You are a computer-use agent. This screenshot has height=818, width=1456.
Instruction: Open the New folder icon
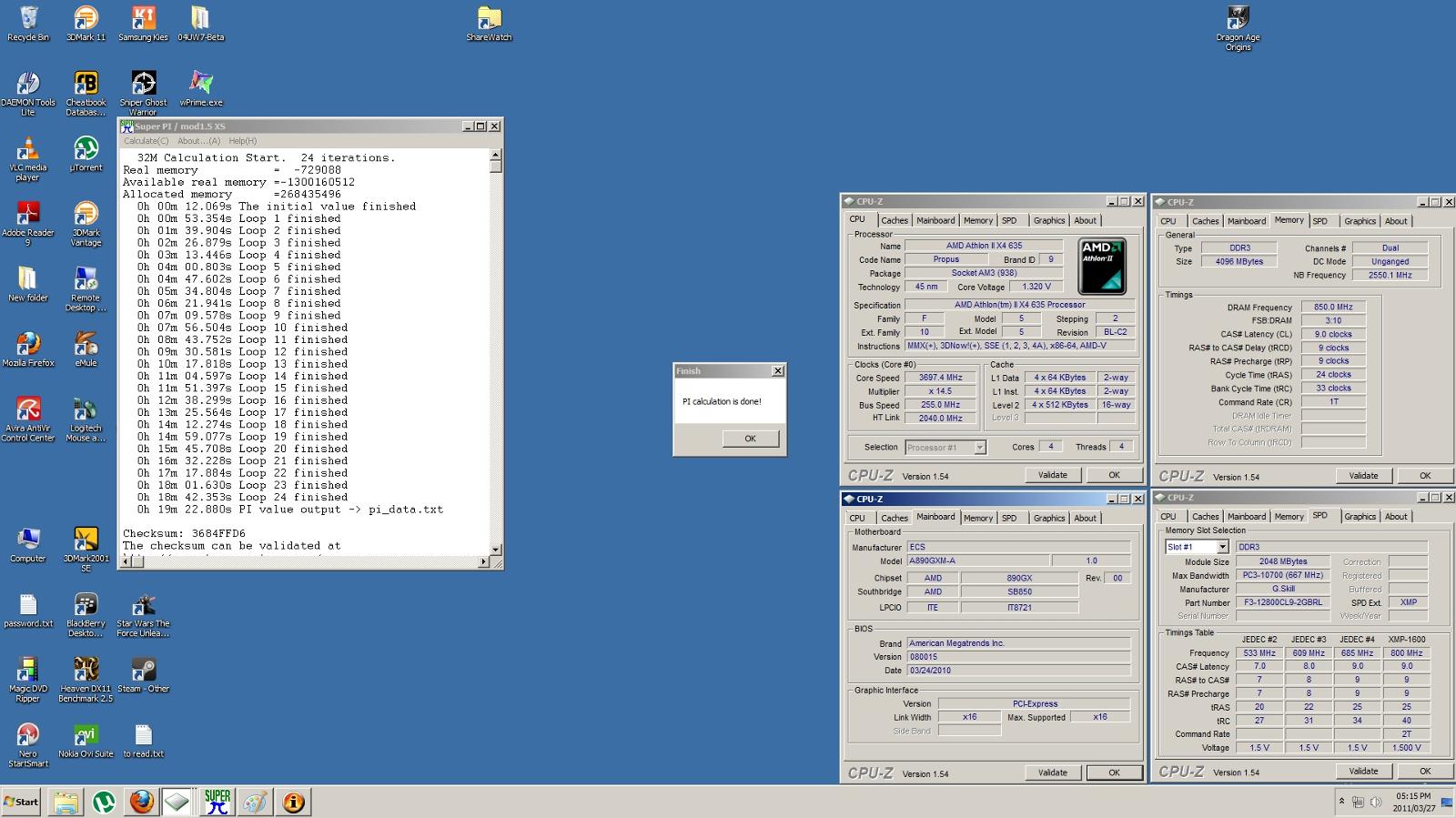coord(28,285)
